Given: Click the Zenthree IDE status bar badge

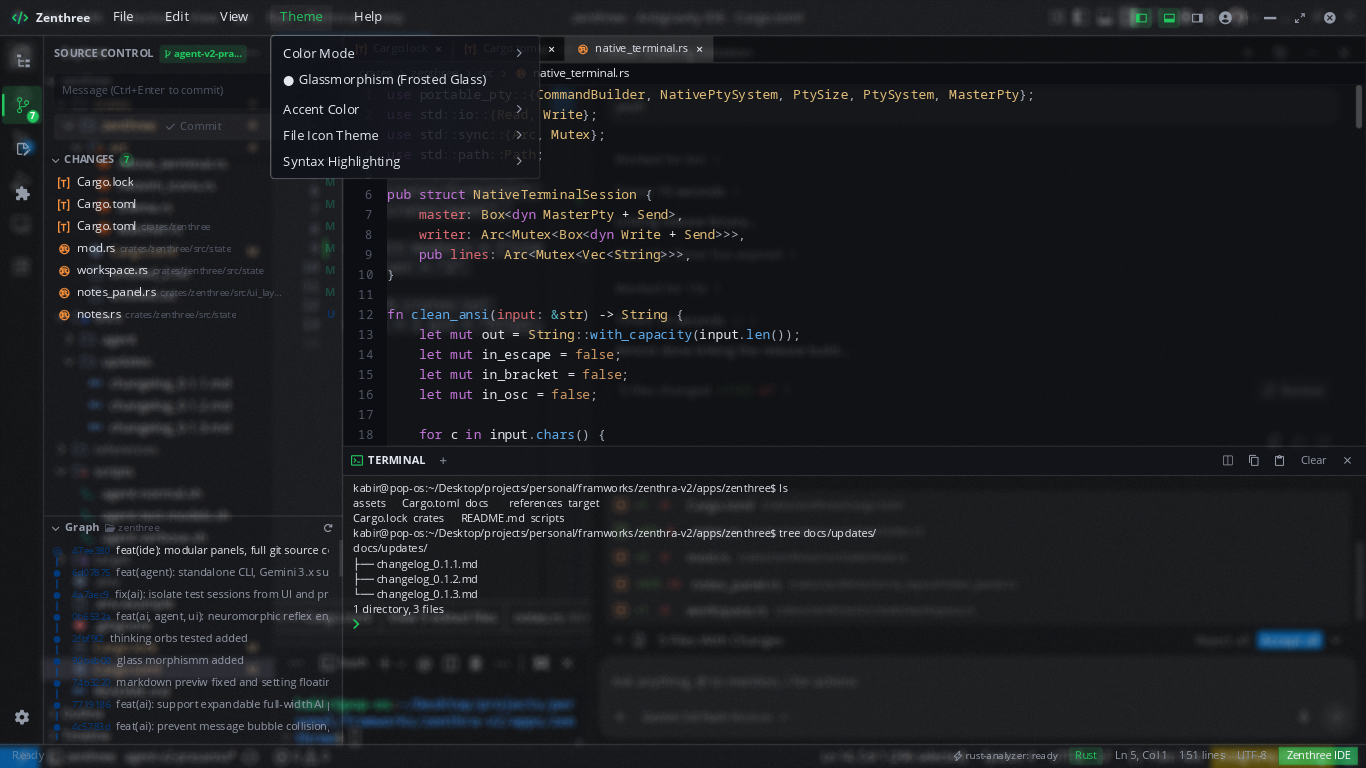Looking at the screenshot, I should click(x=1318, y=756).
